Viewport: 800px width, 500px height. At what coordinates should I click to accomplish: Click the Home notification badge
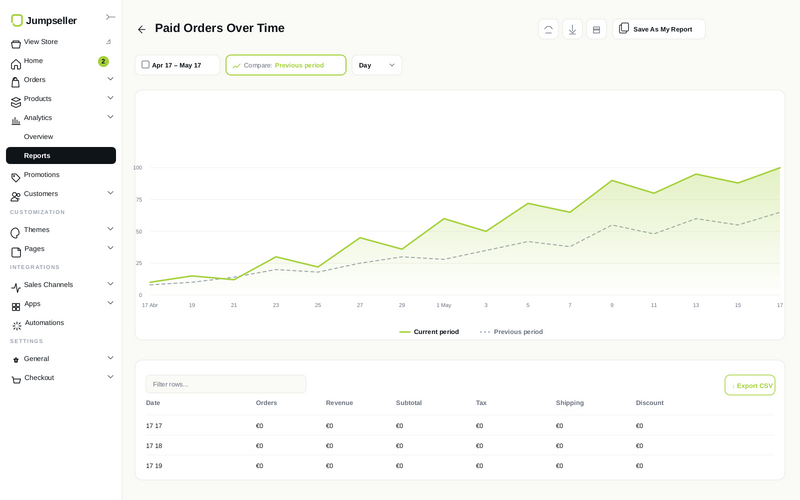pyautogui.click(x=103, y=61)
